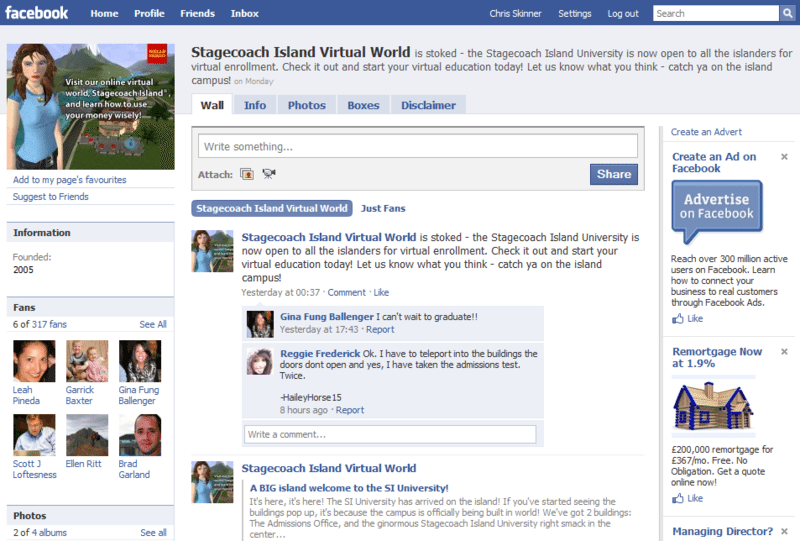Select Stagecoach Island Virtual World filter

tap(272, 208)
